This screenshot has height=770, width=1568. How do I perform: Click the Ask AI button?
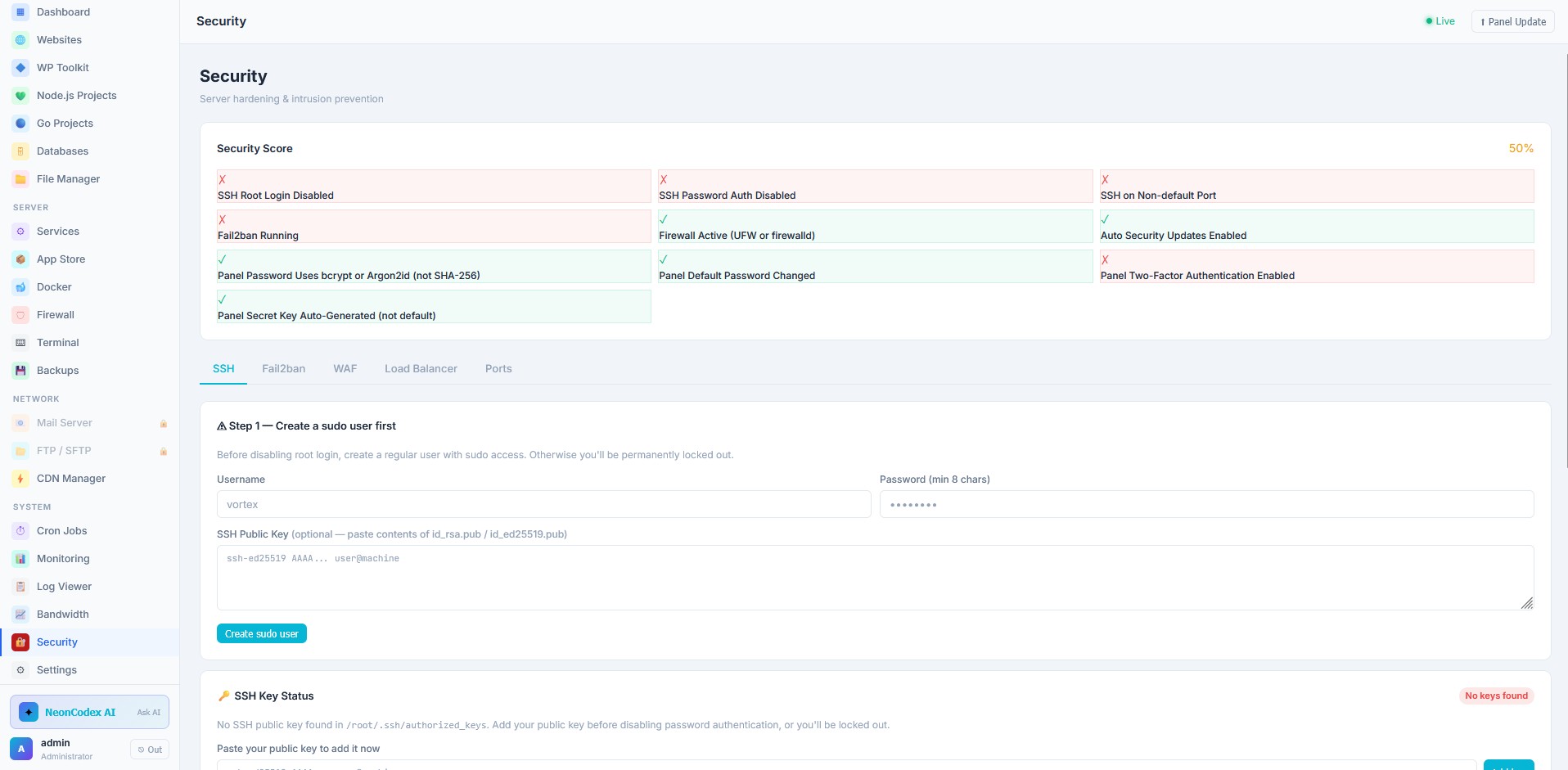pyautogui.click(x=149, y=713)
